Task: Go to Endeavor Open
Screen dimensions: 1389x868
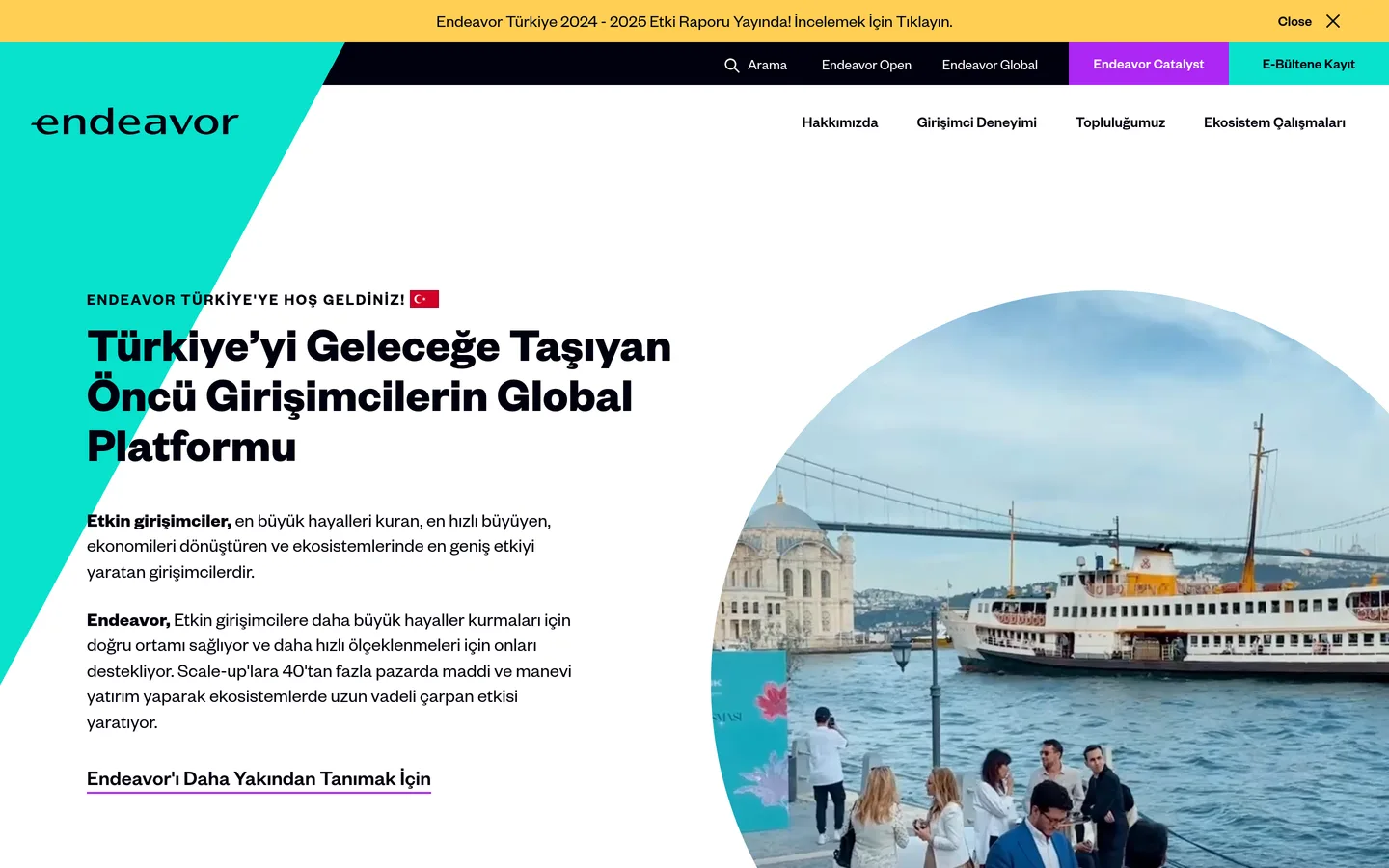Action: tap(866, 65)
